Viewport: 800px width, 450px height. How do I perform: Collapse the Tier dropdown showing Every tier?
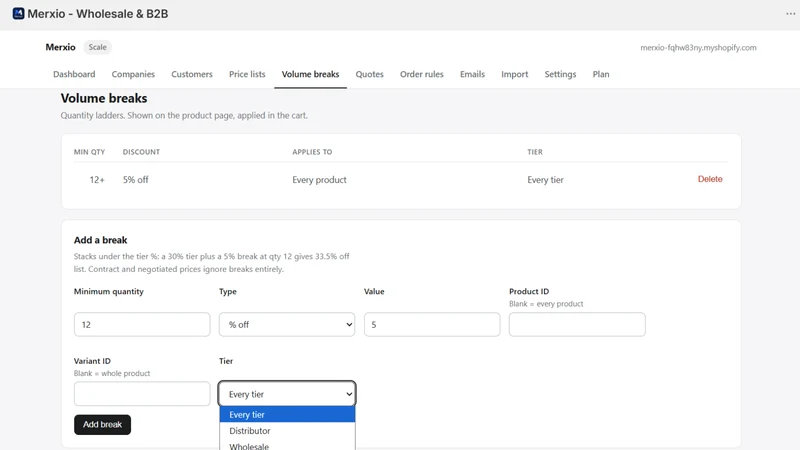tap(287, 394)
